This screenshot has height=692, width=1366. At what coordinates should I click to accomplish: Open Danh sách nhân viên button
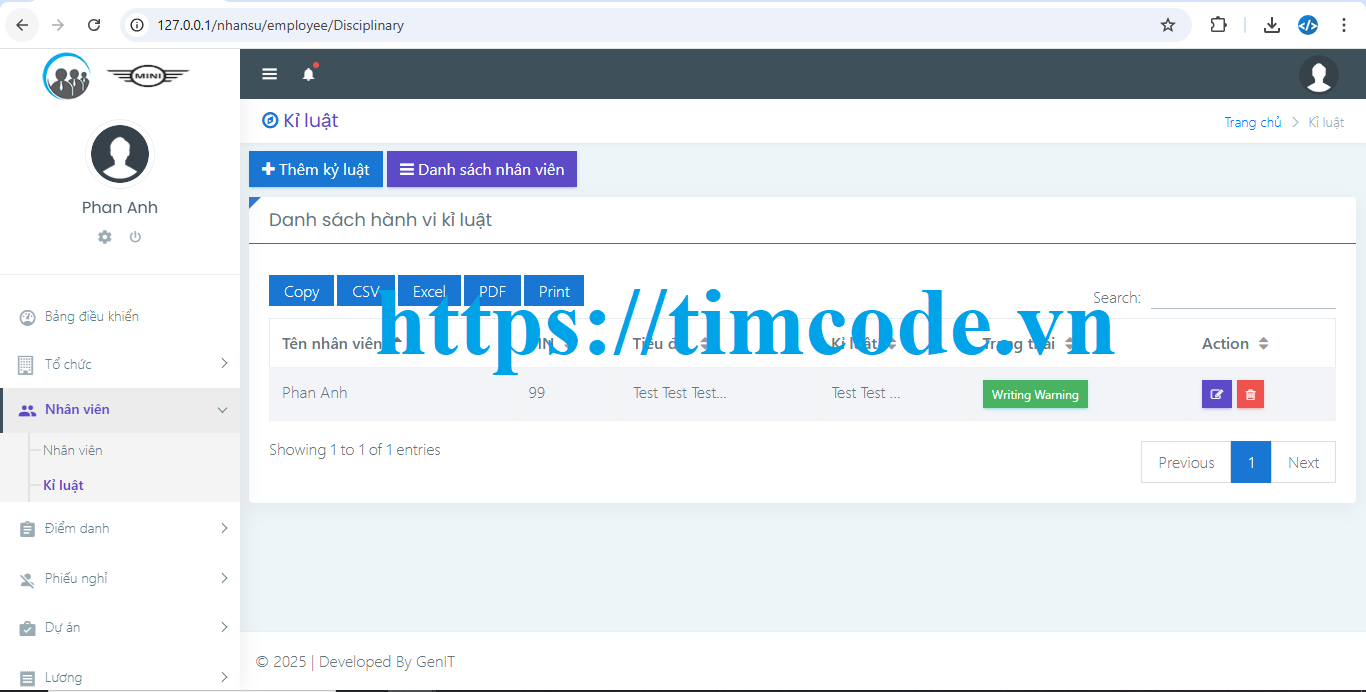pos(482,169)
